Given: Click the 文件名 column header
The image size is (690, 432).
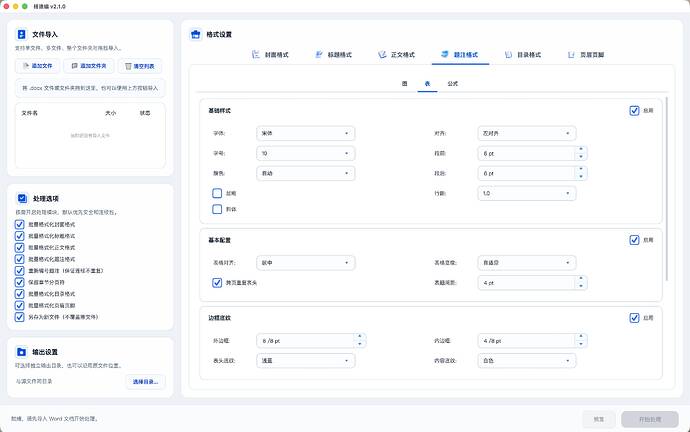Looking at the screenshot, I should [x=29, y=113].
